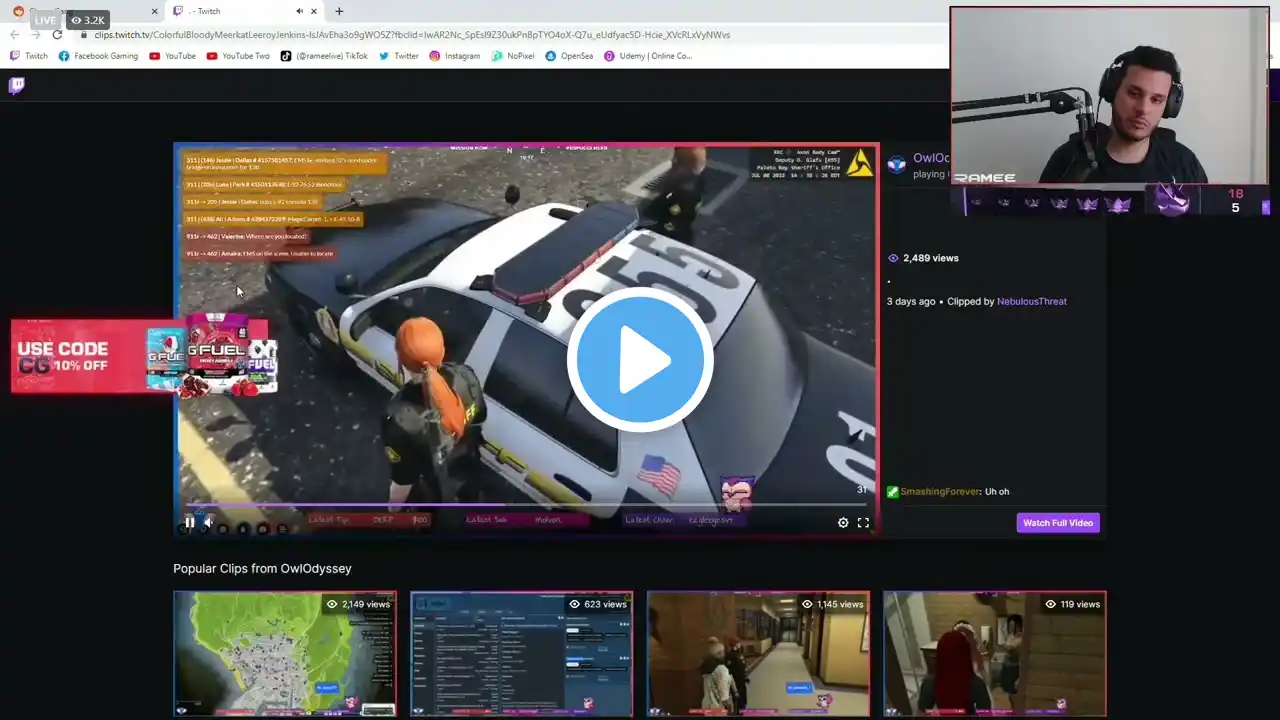The height and width of the screenshot is (720, 1280).
Task: Pause the clip with the player pause button
Action: click(x=190, y=522)
